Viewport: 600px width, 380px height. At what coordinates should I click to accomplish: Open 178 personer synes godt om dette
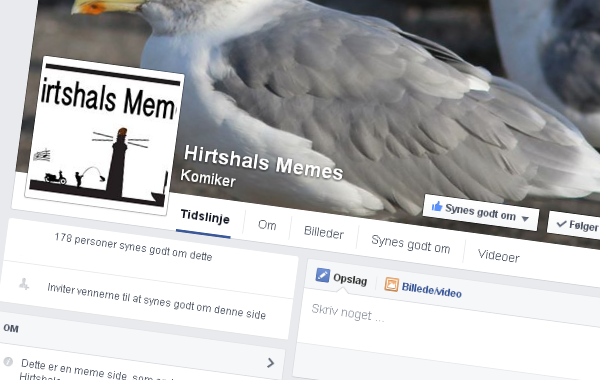133,247
